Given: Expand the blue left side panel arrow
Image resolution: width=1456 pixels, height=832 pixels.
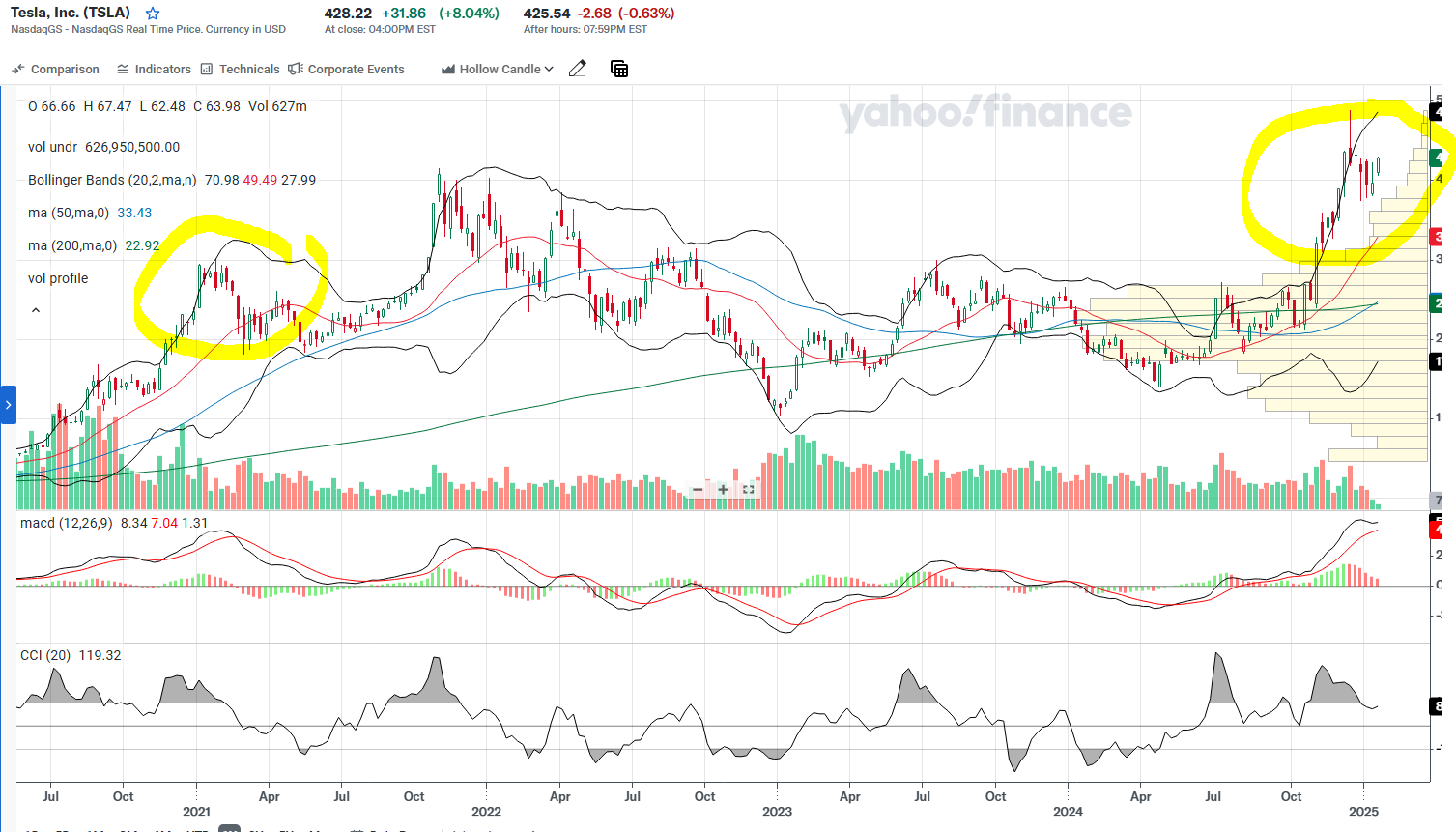Looking at the screenshot, I should pos(8,405).
